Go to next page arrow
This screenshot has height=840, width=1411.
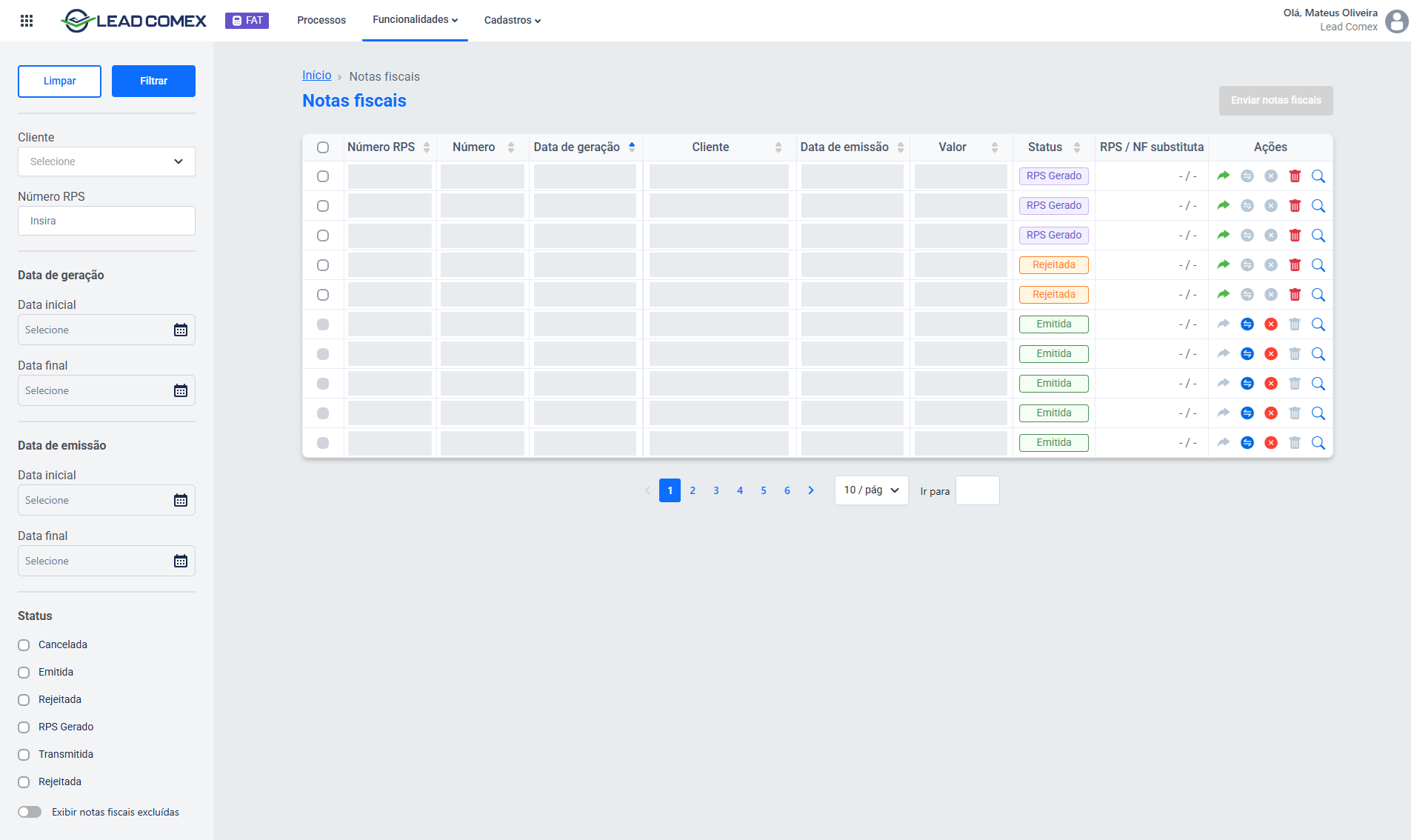tap(811, 490)
